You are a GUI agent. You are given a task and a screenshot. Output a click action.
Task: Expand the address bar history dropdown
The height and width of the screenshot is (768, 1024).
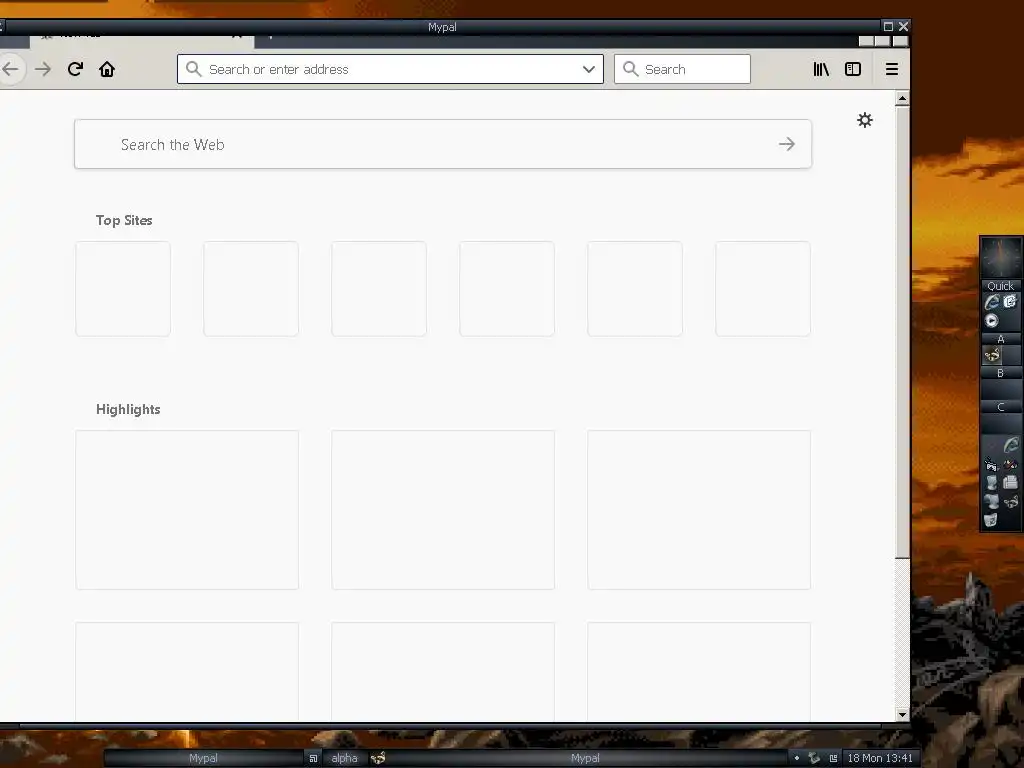588,69
